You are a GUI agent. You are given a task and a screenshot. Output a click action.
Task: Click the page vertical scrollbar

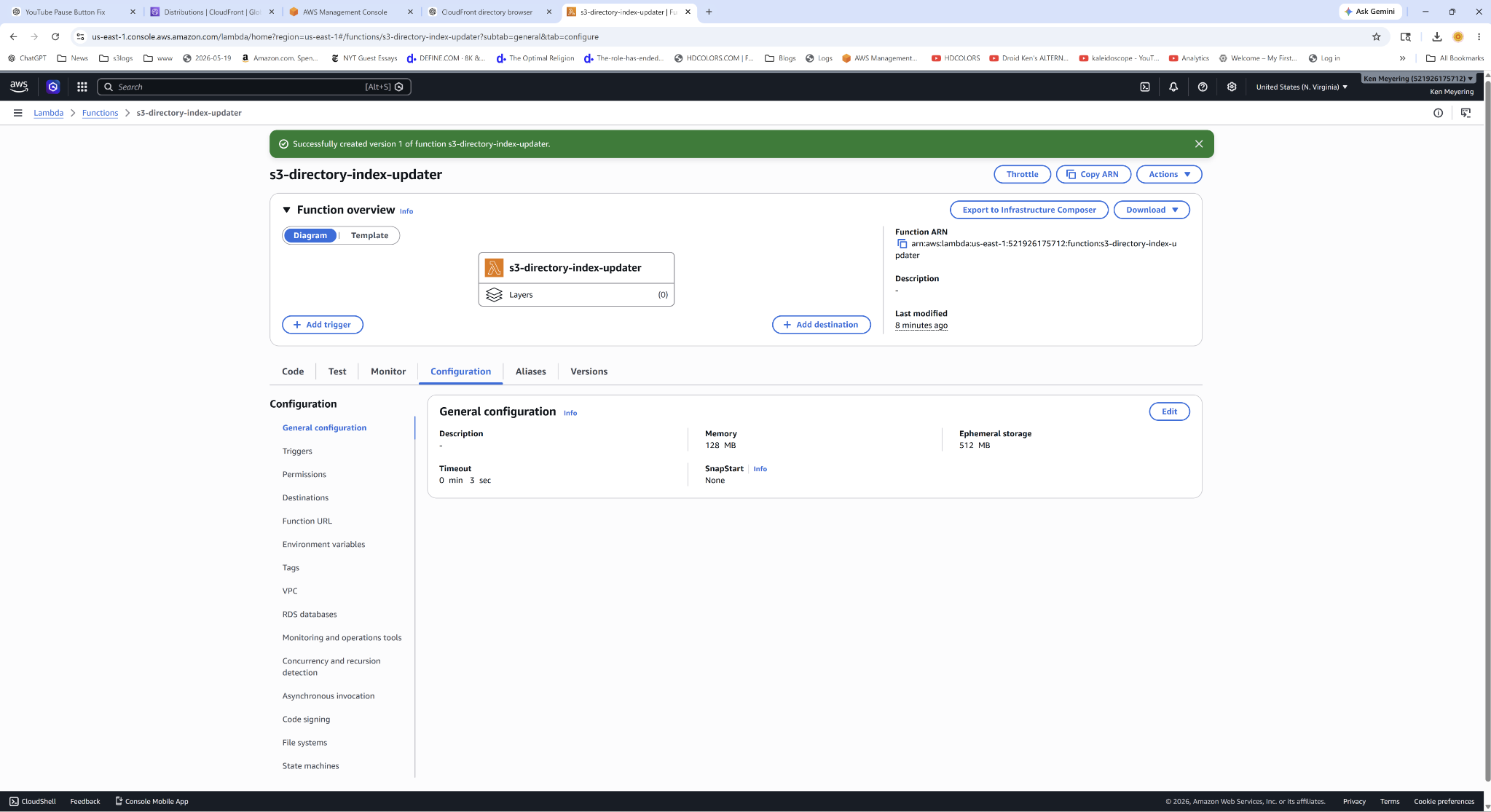click(x=1487, y=430)
